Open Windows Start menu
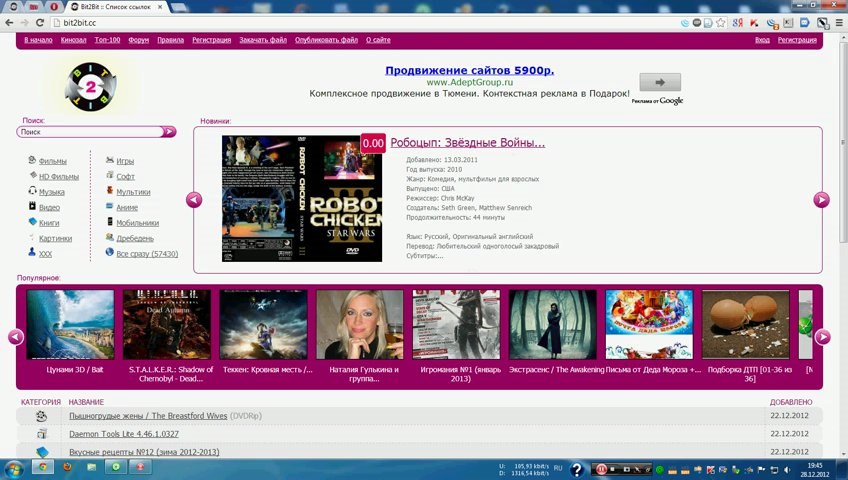 pyautogui.click(x=16, y=467)
